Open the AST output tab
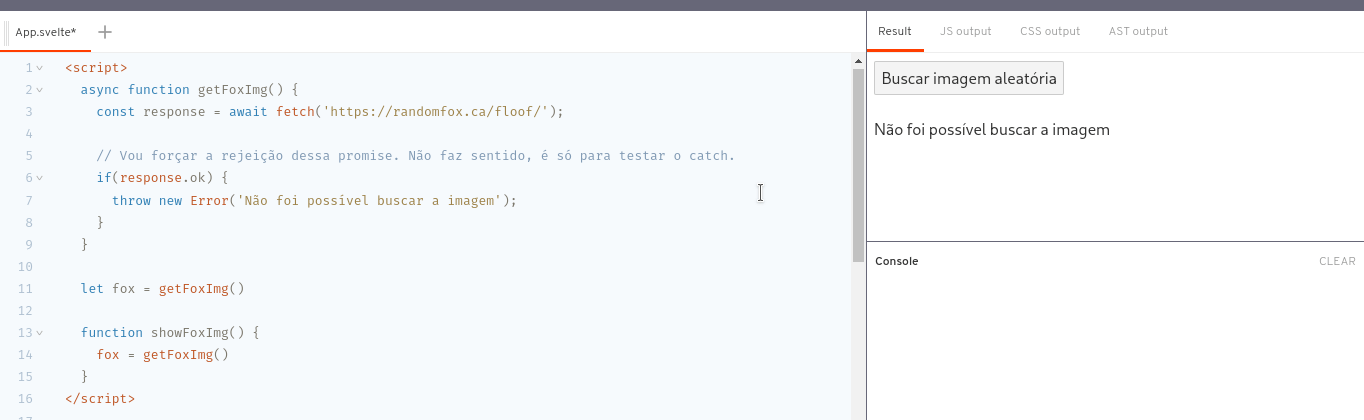This screenshot has width=1364, height=420. click(x=1138, y=31)
